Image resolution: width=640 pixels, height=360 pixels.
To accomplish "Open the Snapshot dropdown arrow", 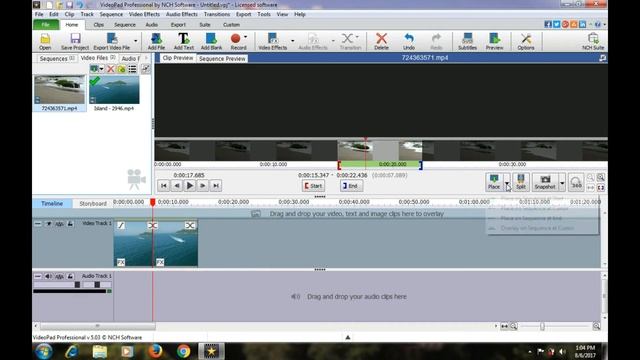I will click(562, 182).
